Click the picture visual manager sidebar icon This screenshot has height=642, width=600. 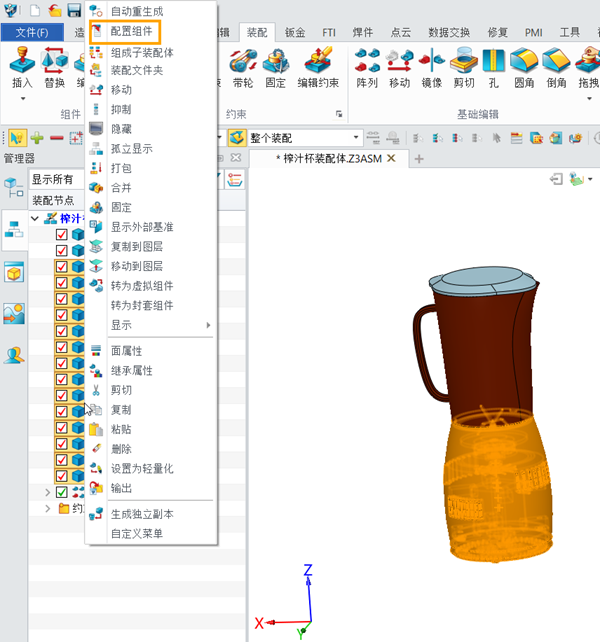point(14,314)
